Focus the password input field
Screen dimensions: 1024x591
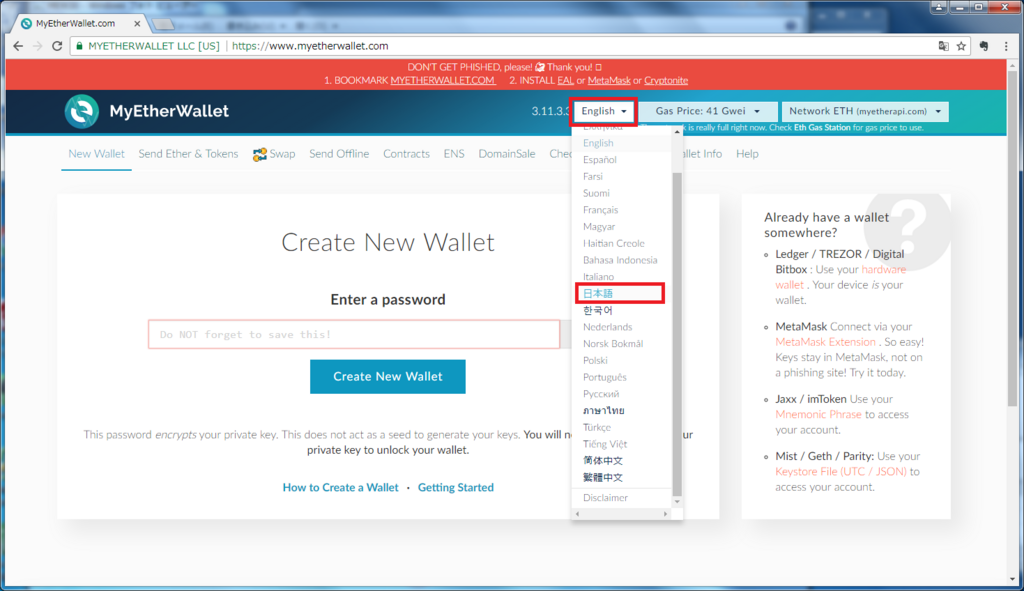pos(354,334)
